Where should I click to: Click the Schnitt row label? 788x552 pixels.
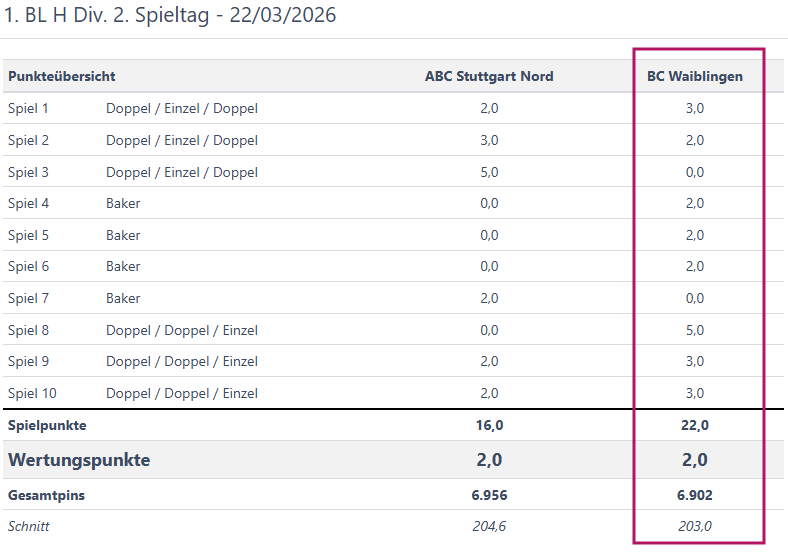(29, 526)
